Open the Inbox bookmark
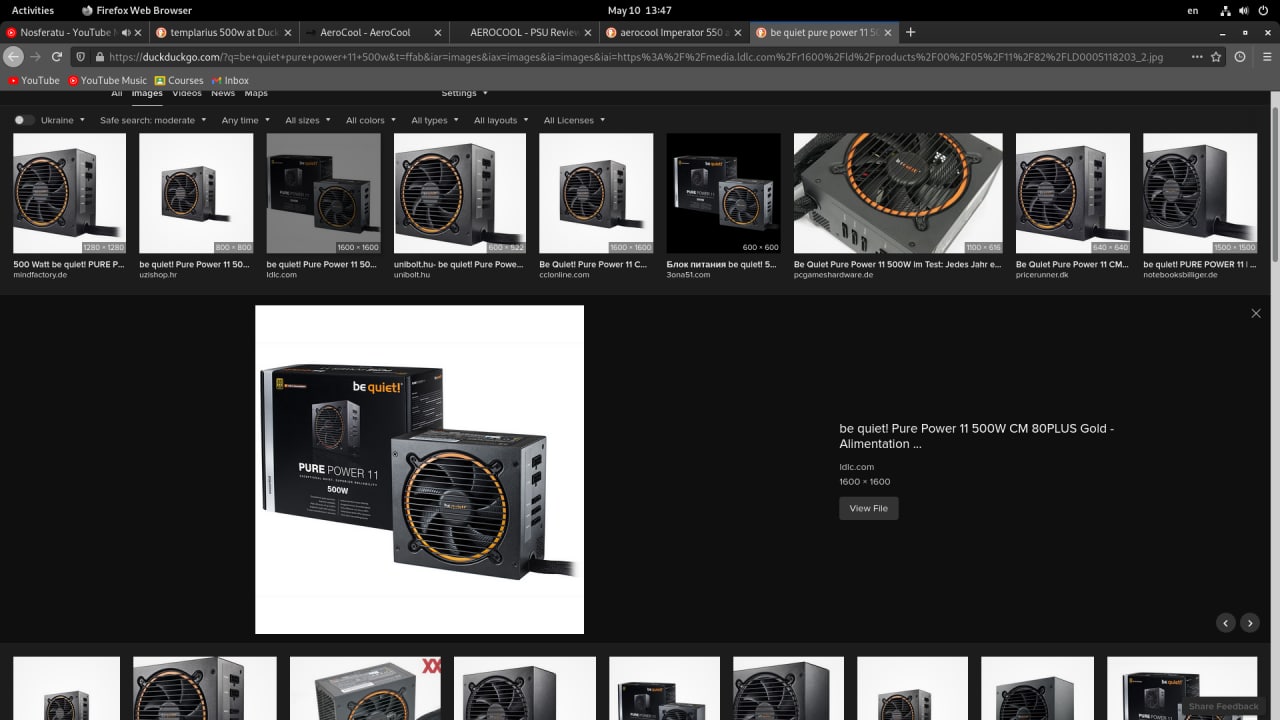Image resolution: width=1280 pixels, height=720 pixels. click(x=230, y=80)
